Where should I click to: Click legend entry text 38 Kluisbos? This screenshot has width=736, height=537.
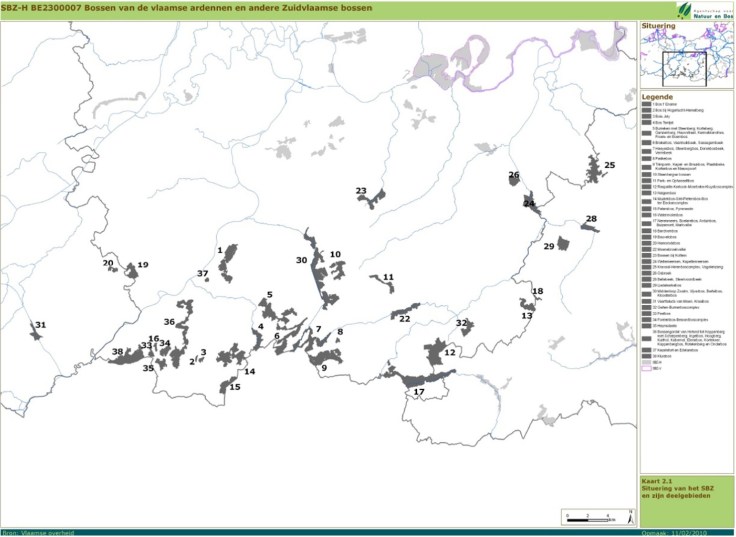(661, 356)
